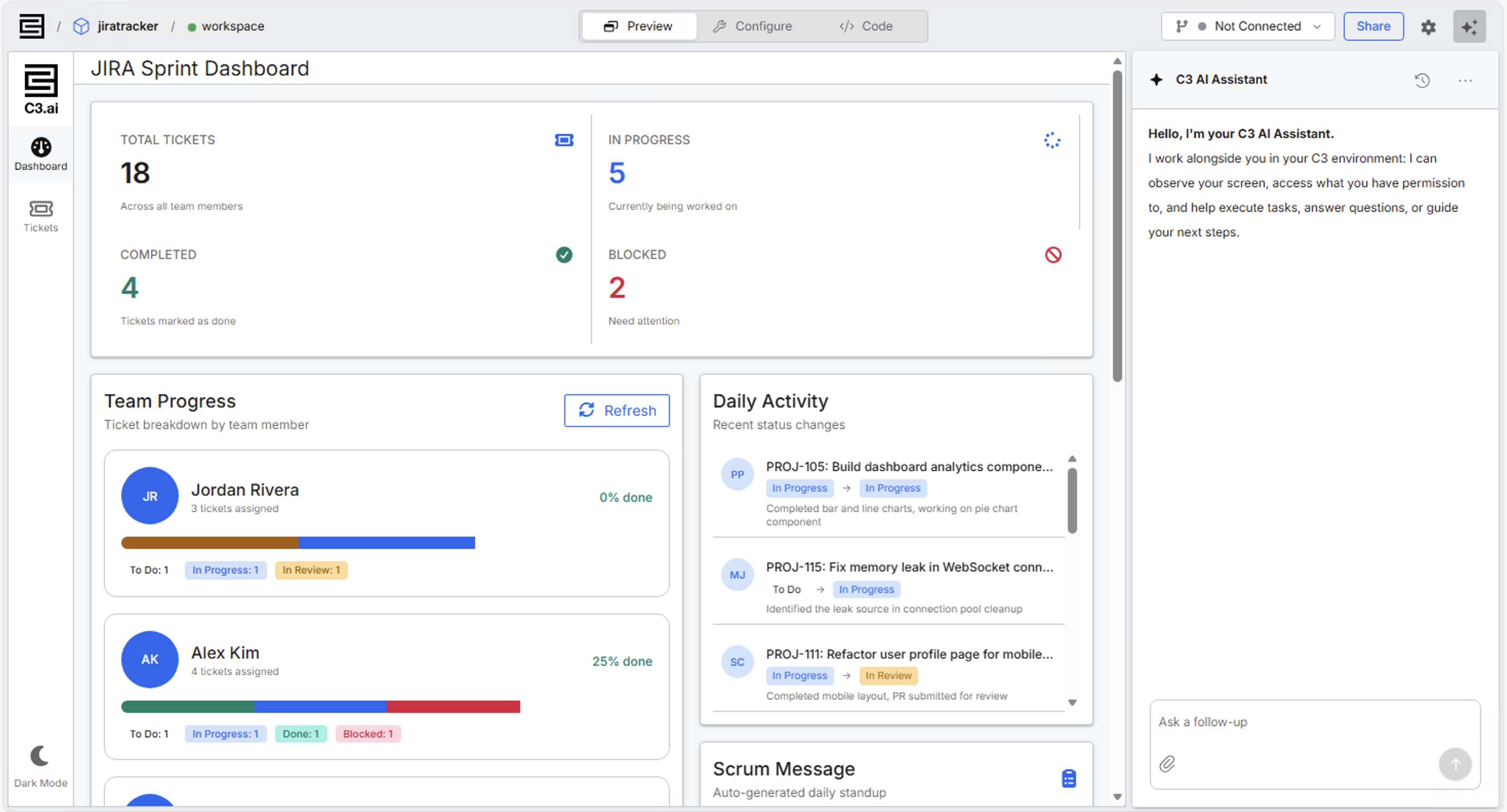Image resolution: width=1507 pixels, height=812 pixels.
Task: Click Alex Kim's Done: 1 badge
Action: tap(301, 734)
